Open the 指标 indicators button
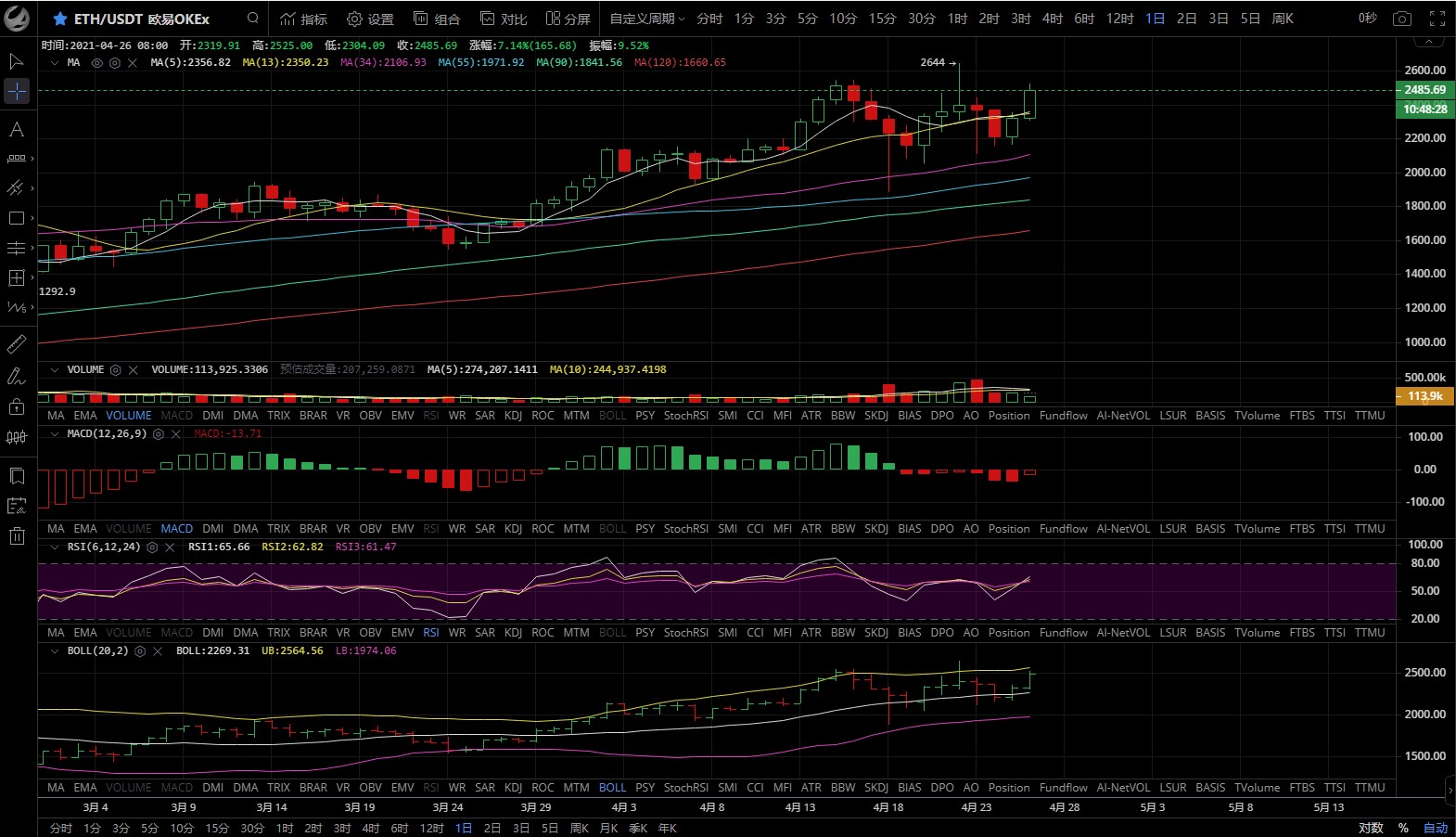Screen dimensions: 1456x837 click(304, 19)
